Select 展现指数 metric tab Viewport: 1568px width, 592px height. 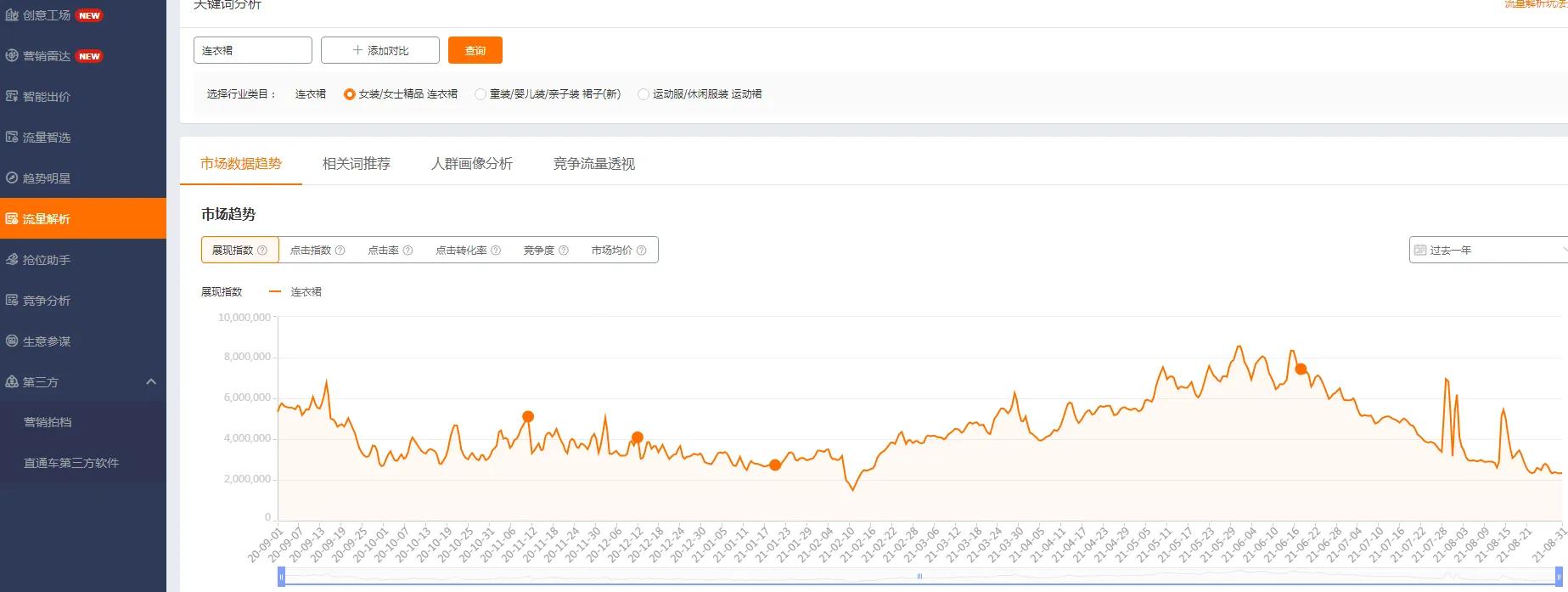pos(240,250)
